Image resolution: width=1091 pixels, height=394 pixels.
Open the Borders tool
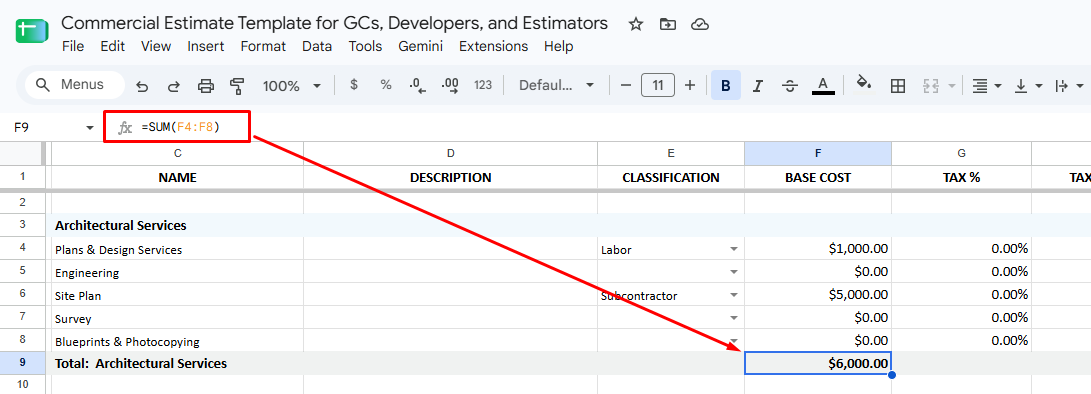point(898,86)
